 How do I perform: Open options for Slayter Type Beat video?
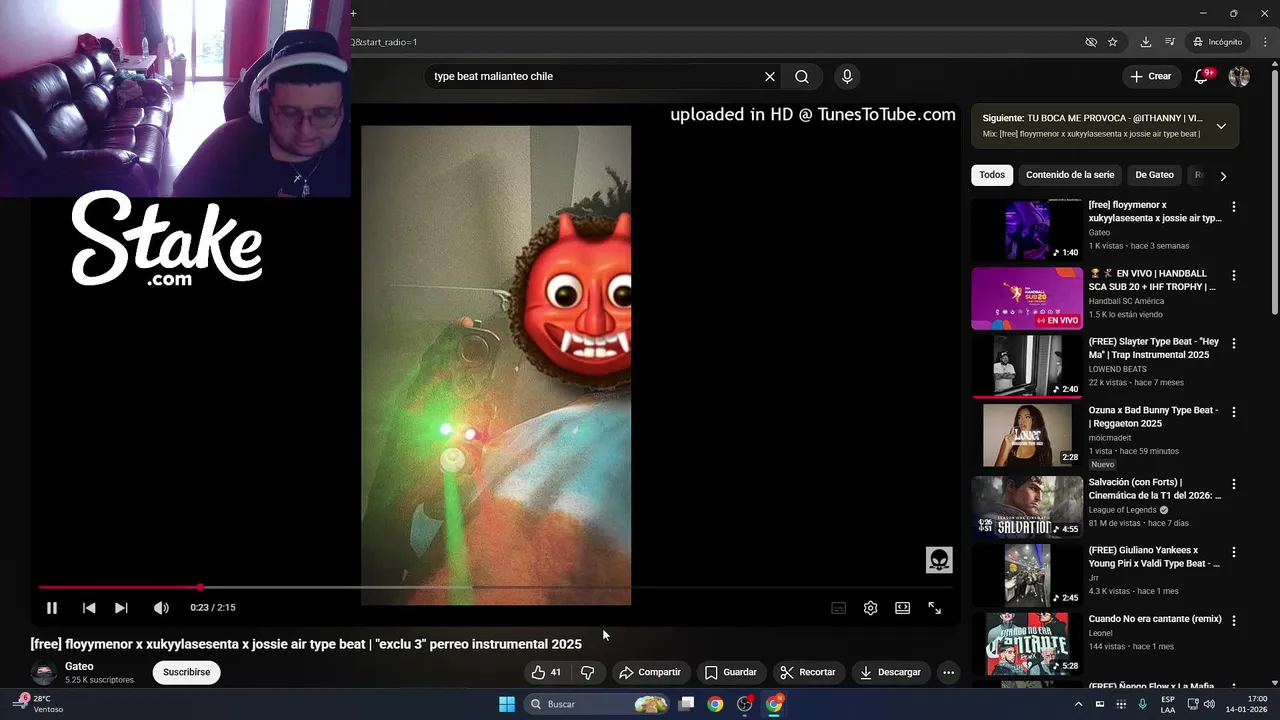pyautogui.click(x=1233, y=343)
